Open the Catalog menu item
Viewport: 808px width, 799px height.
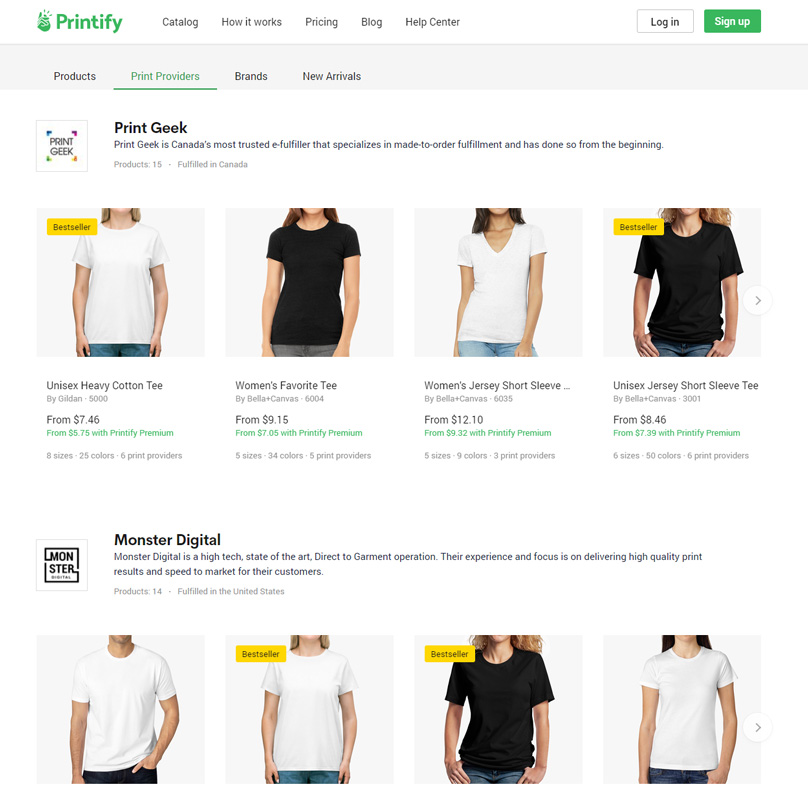coord(180,22)
